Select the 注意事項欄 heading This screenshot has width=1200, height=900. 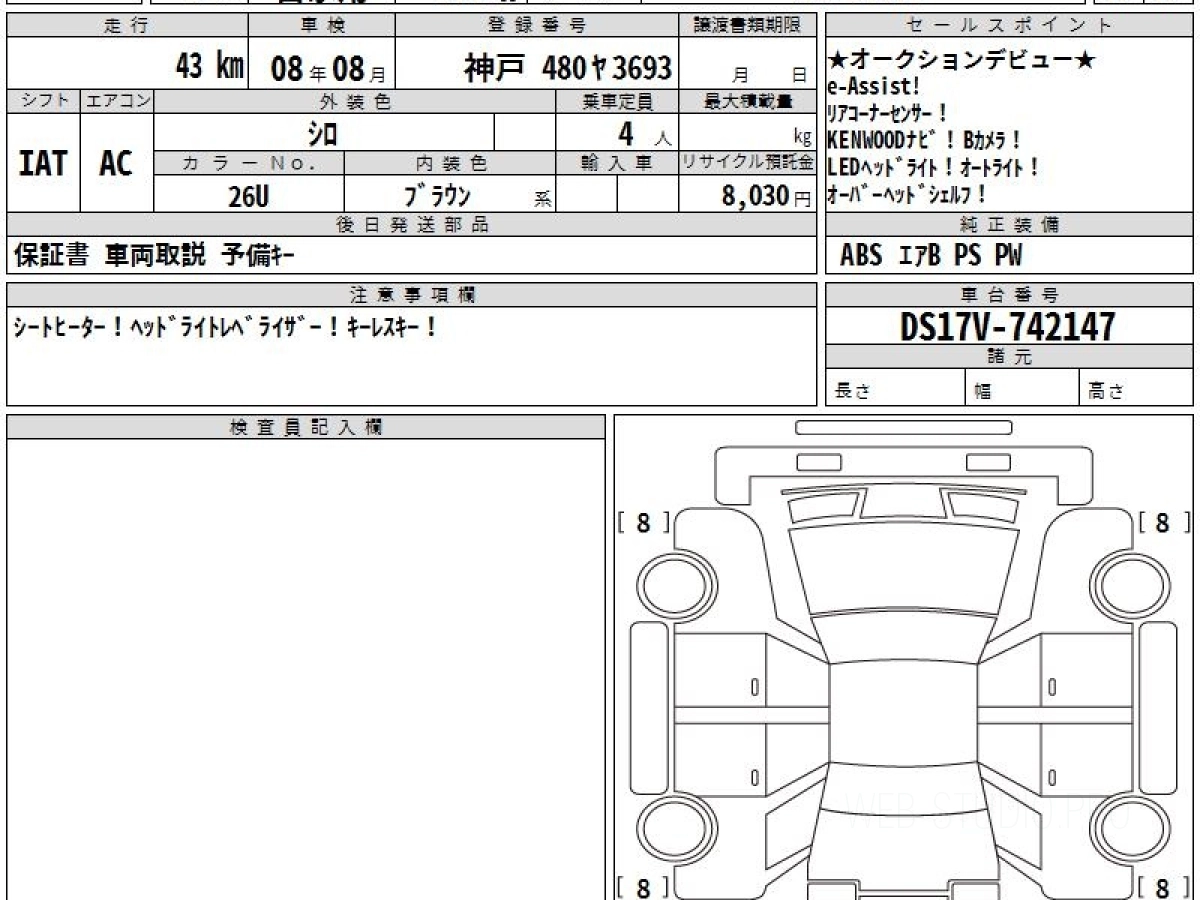point(412,295)
